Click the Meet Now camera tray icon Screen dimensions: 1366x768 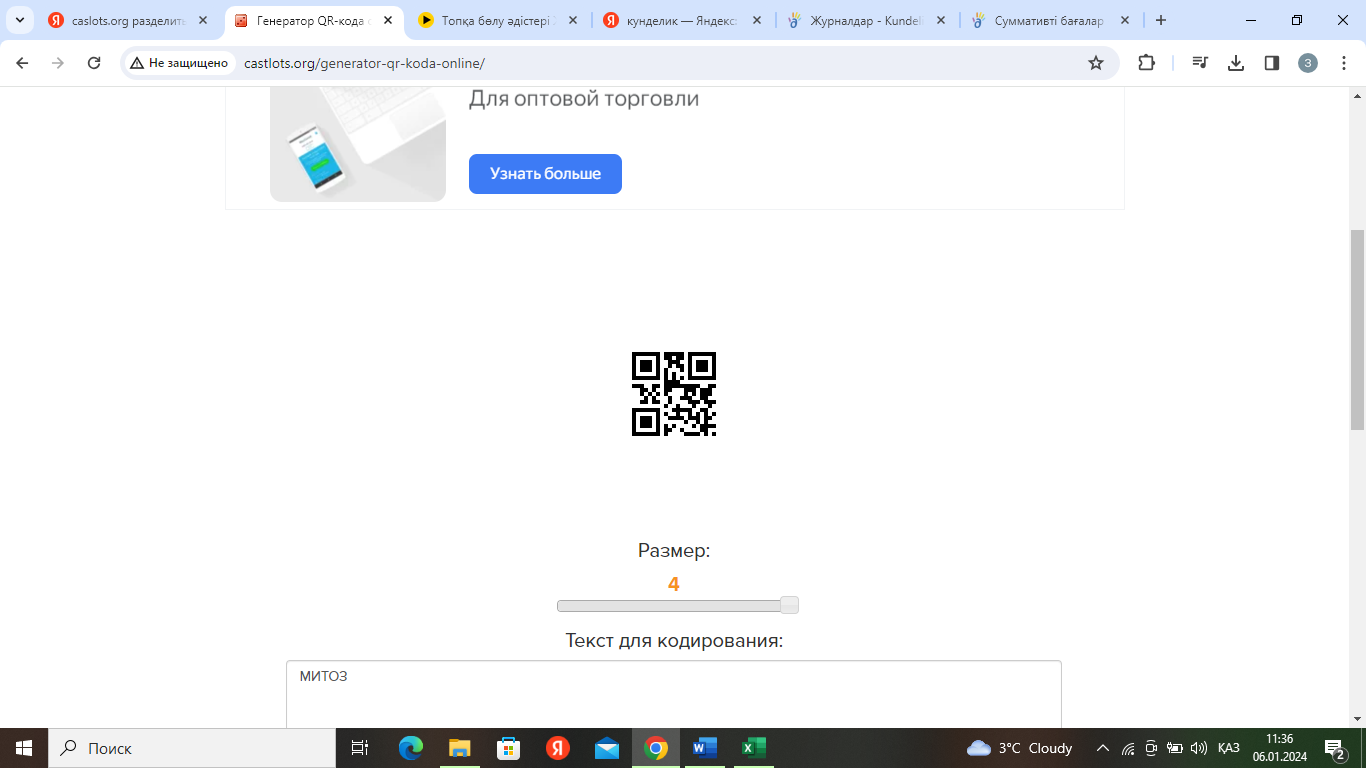coord(1151,748)
